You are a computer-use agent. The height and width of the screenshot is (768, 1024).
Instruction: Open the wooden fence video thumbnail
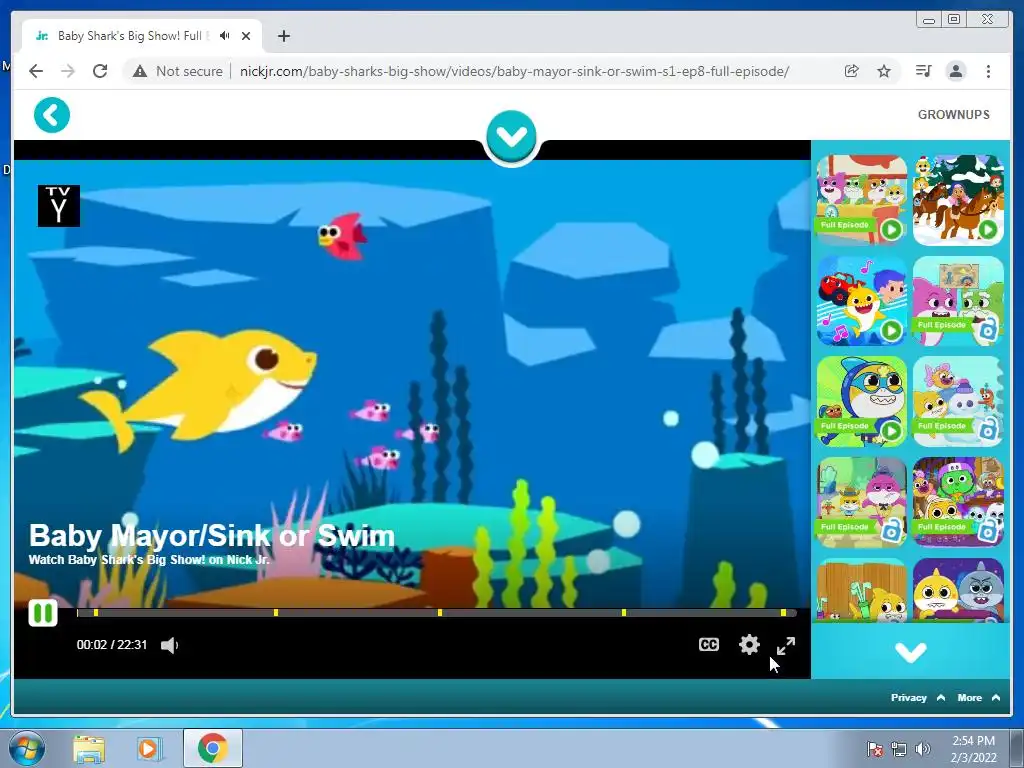862,590
